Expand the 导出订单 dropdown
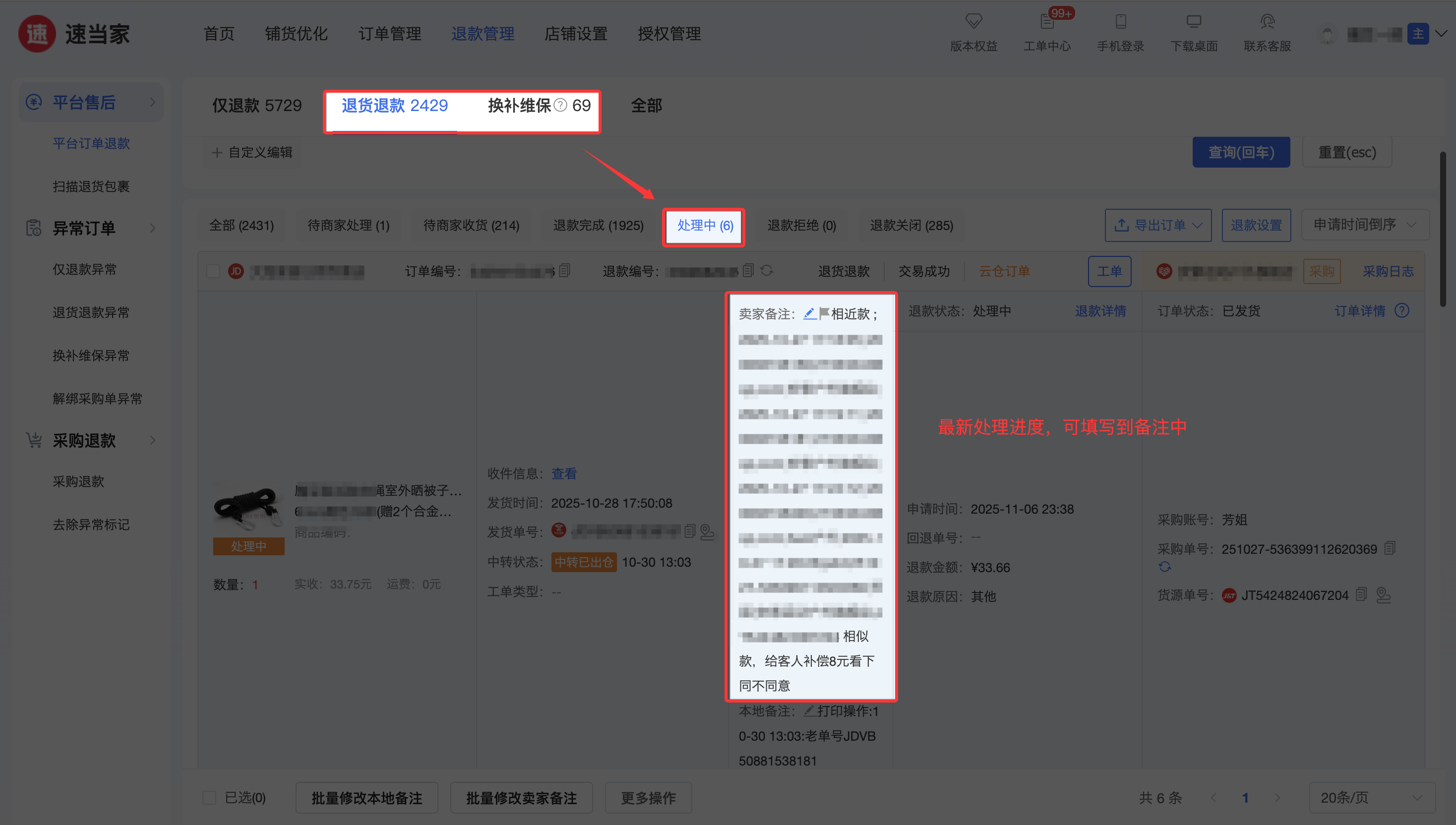 click(1158, 226)
